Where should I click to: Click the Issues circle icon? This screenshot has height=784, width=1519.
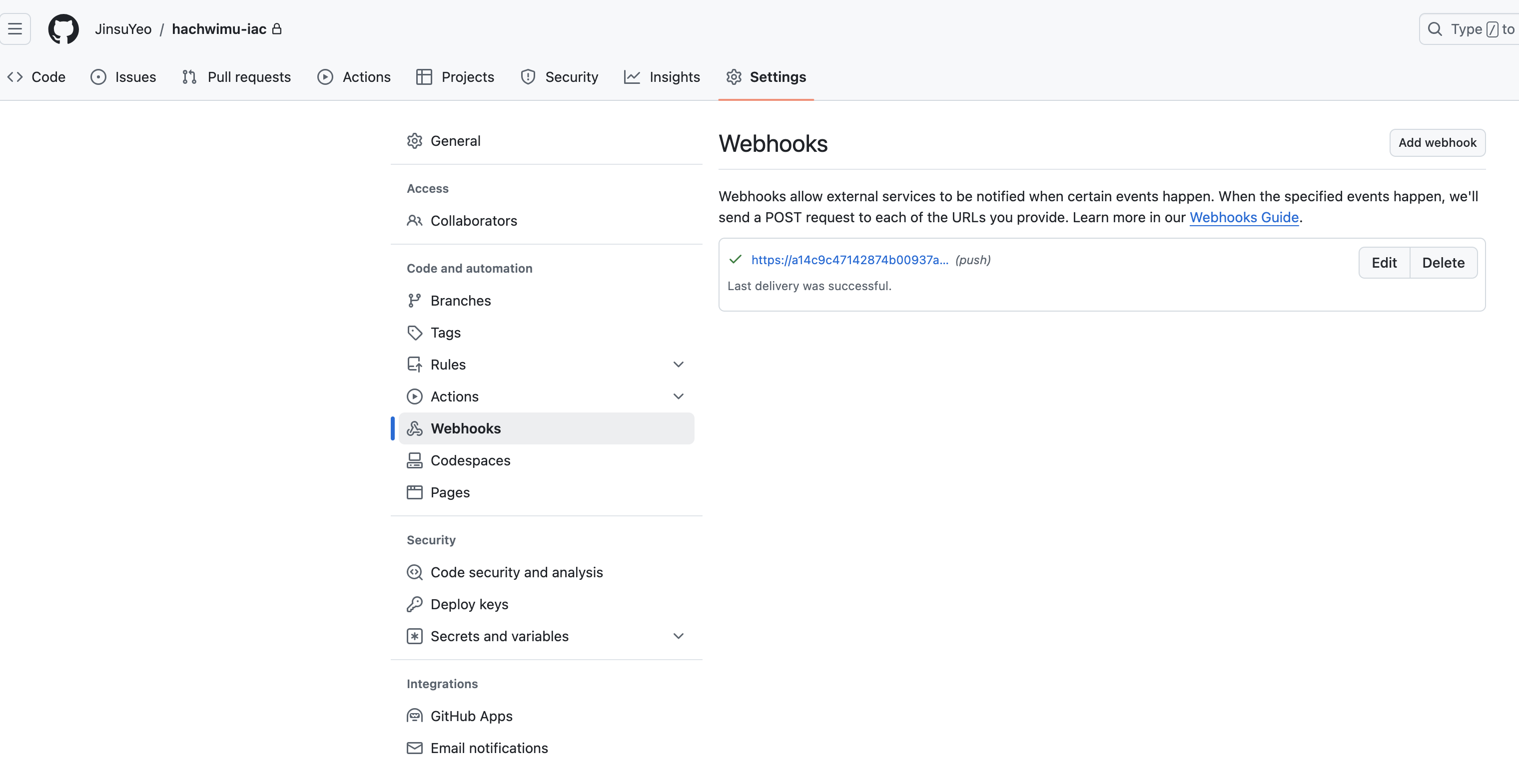(98, 76)
